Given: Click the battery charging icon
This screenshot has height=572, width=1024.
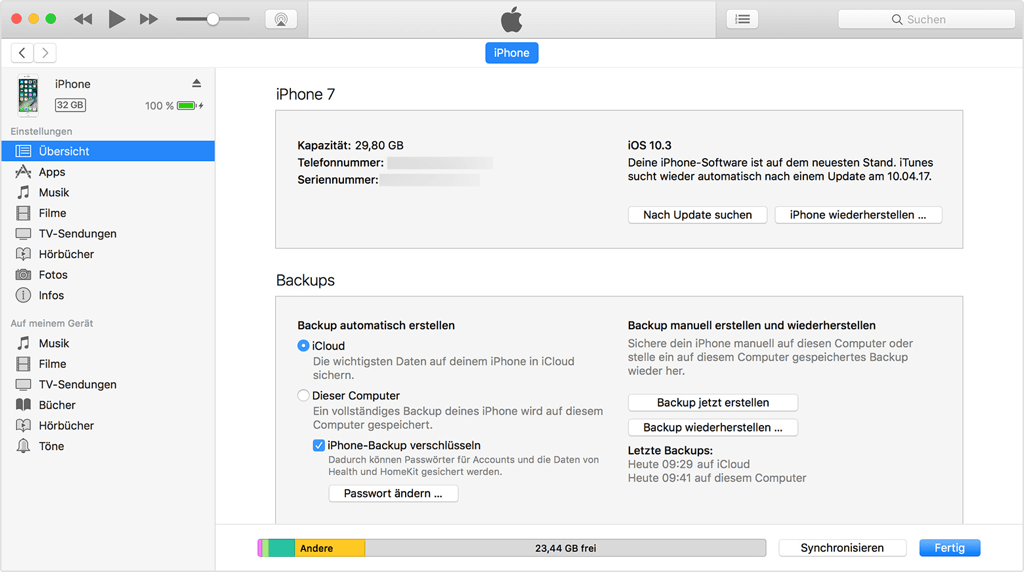Looking at the screenshot, I should click(x=190, y=106).
